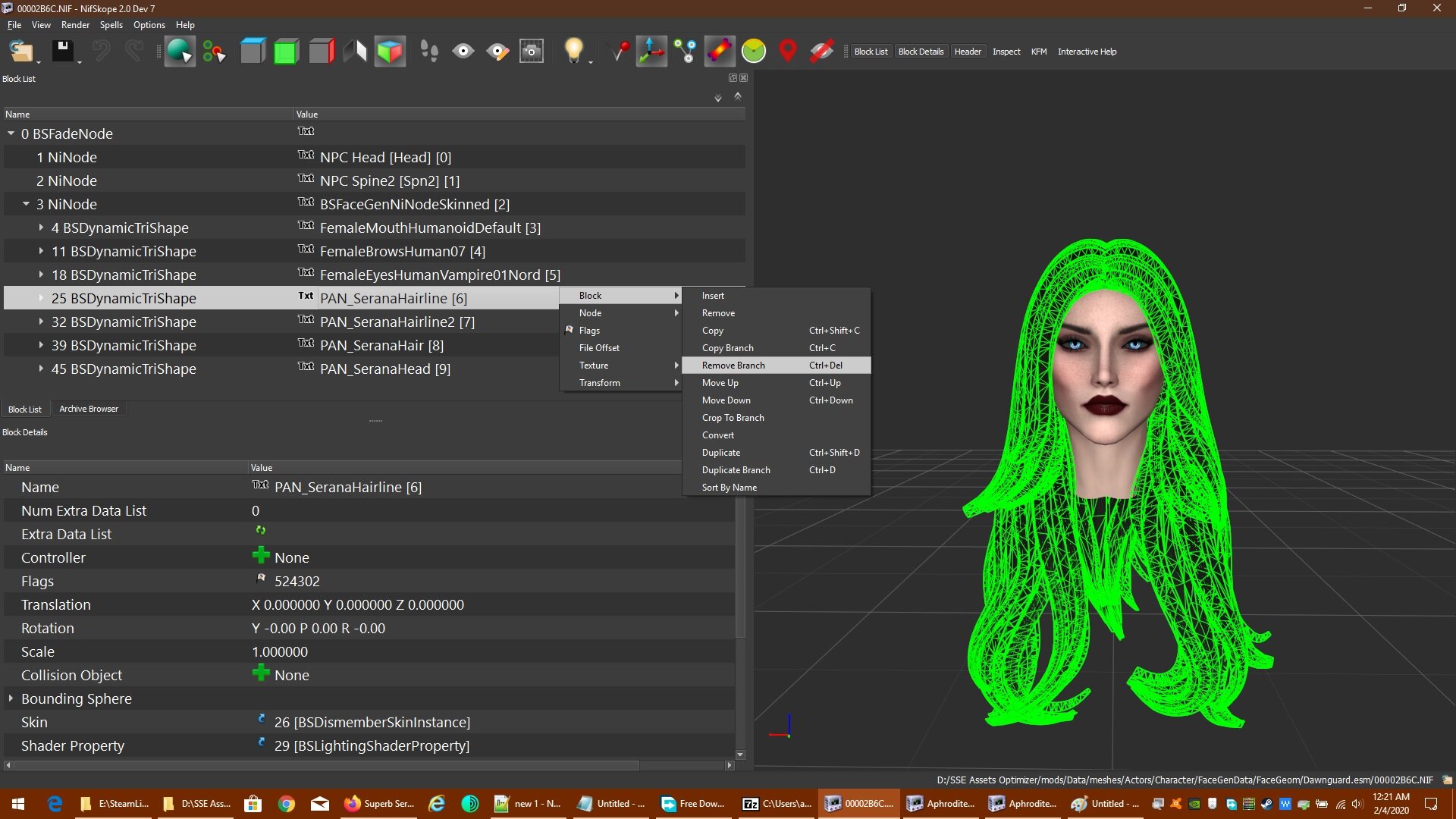Open the Load file dropdown arrow
Viewport: 1456px width, 819px height.
click(x=39, y=61)
